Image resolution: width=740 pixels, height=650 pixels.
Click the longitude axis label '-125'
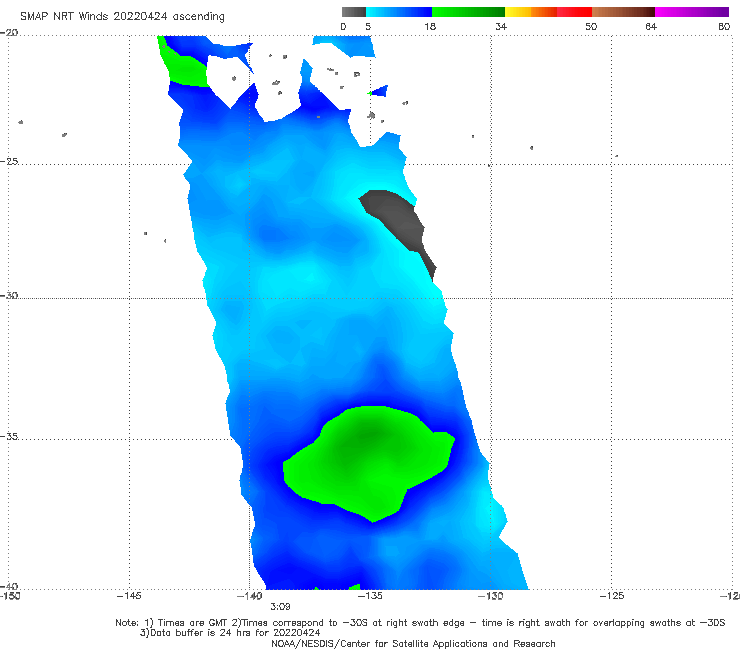coord(612,596)
